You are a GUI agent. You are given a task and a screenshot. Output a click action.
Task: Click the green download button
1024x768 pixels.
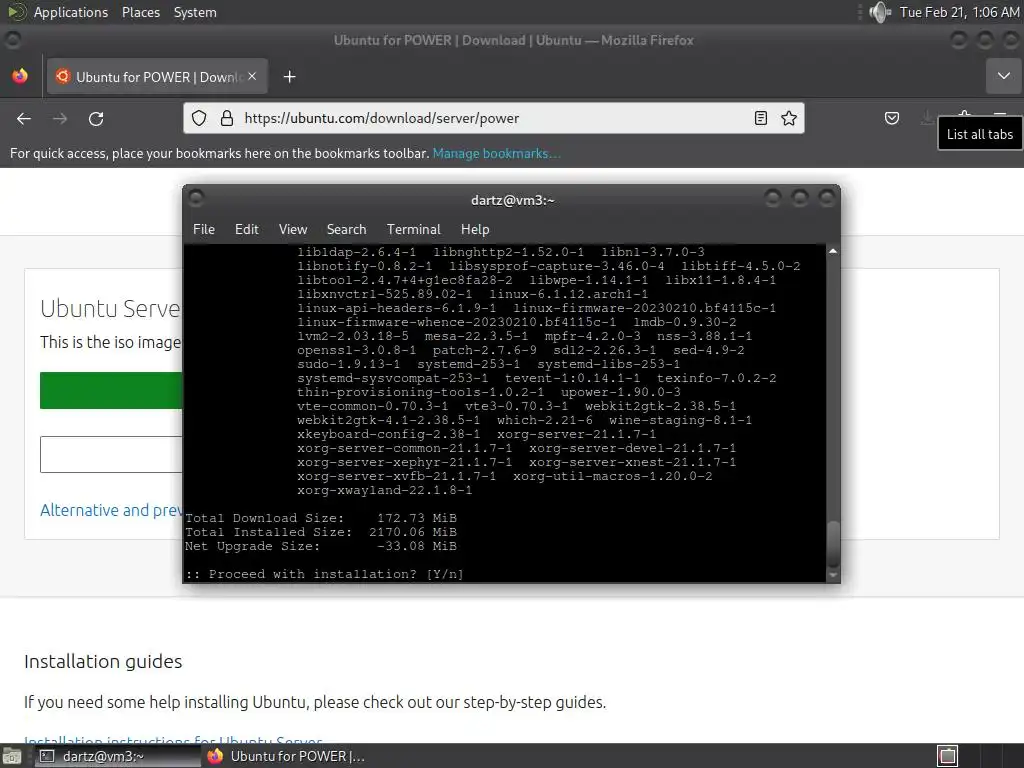(111, 391)
